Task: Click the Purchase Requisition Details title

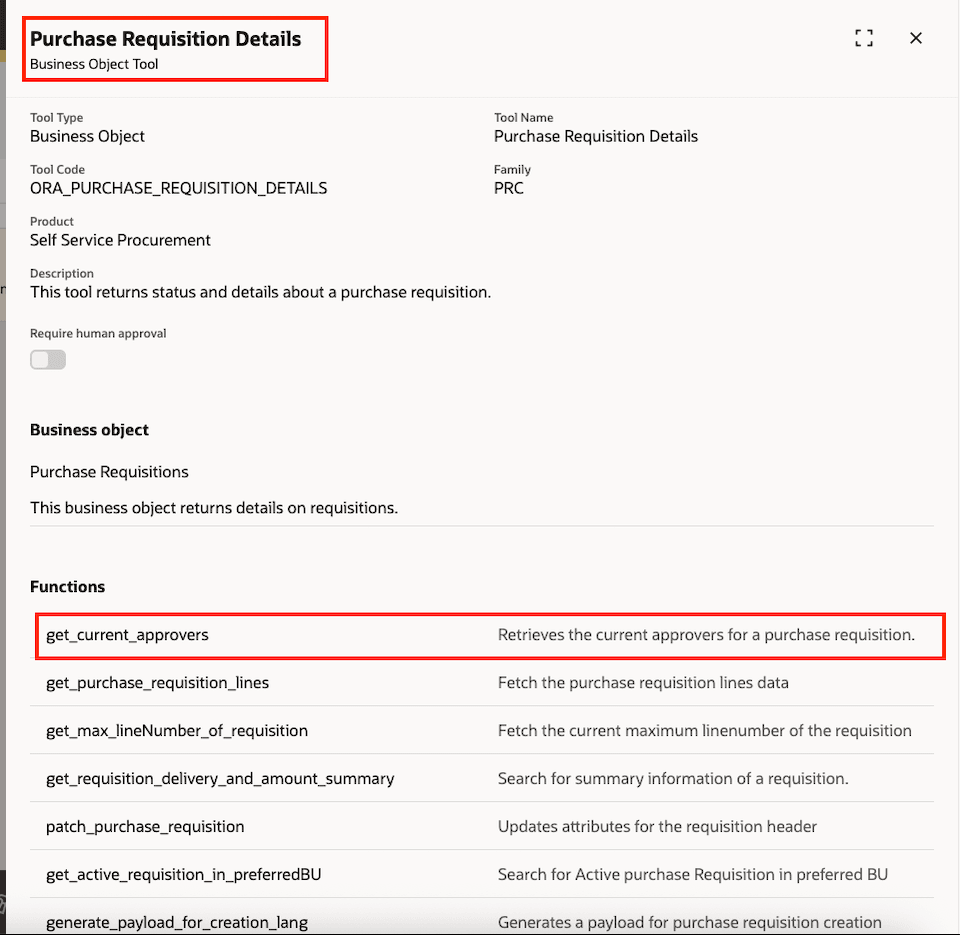Action: click(x=165, y=38)
